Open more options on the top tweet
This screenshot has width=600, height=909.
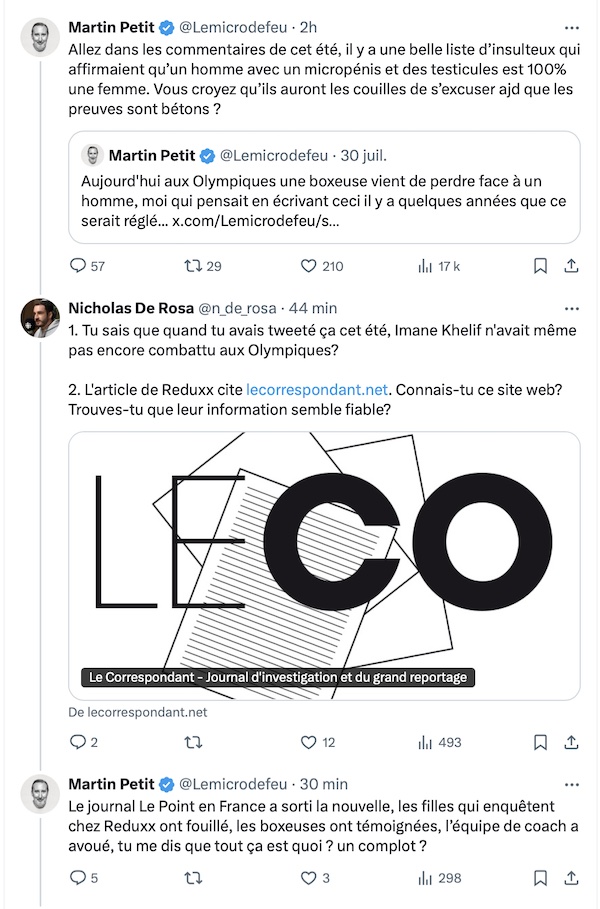point(572,28)
